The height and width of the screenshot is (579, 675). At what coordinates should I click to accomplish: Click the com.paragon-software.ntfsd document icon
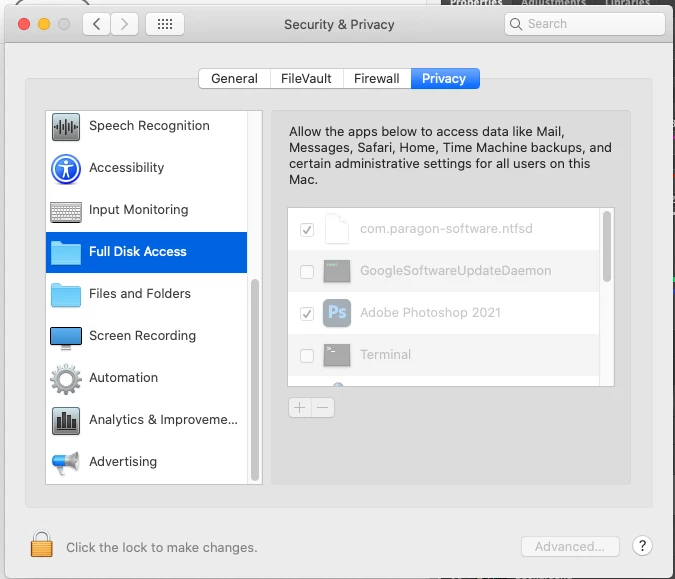337,229
